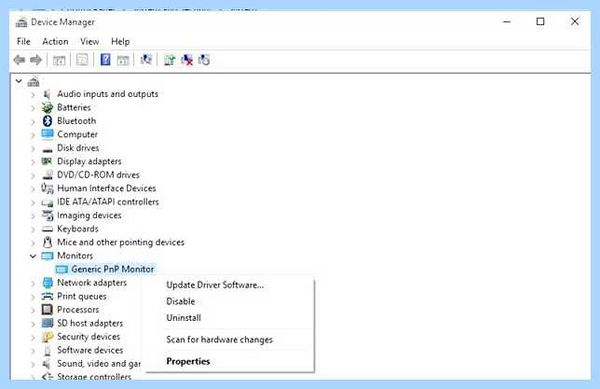Screen dimensions: 600x389
Task: Click the Uninstall device toolbar icon with red X
Action: [x=187, y=60]
